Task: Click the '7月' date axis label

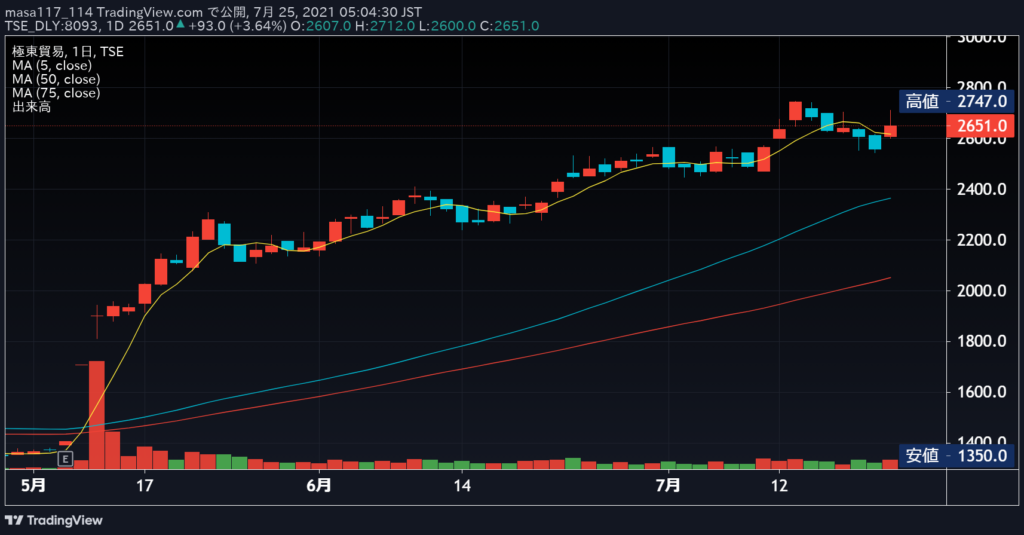Action: pyautogui.click(x=668, y=485)
